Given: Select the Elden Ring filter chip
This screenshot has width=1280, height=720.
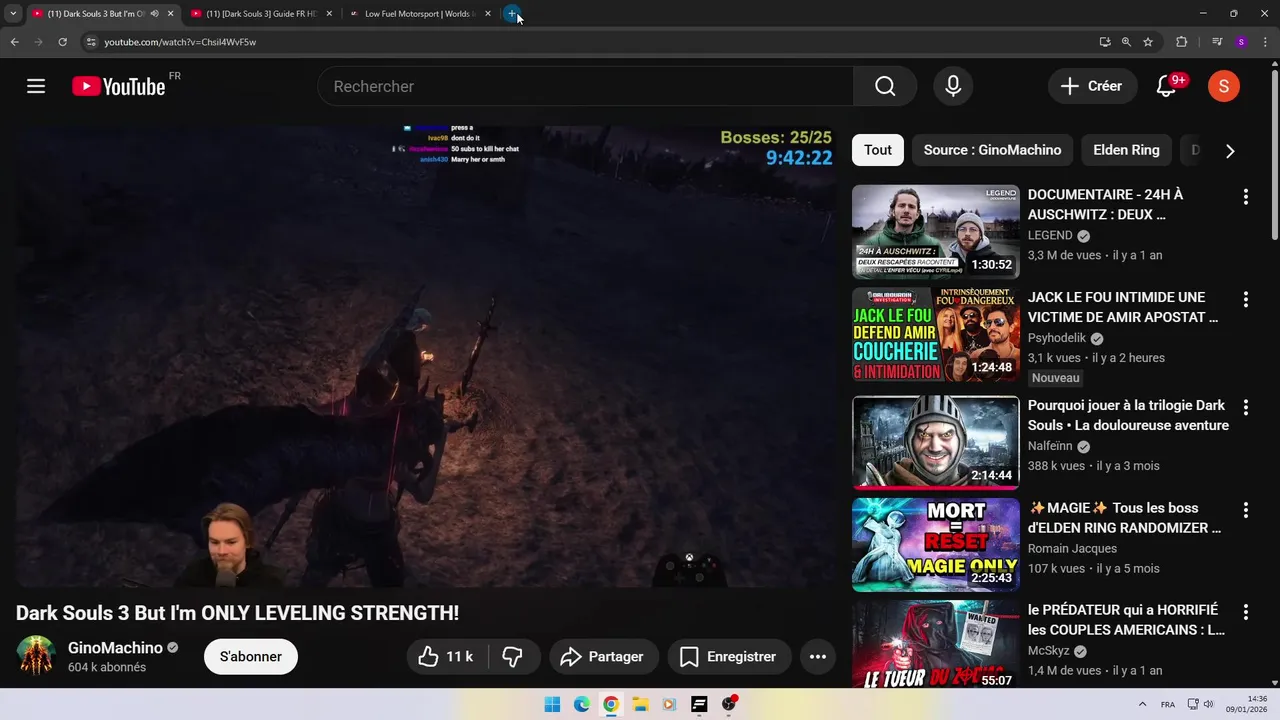Looking at the screenshot, I should point(1126,150).
